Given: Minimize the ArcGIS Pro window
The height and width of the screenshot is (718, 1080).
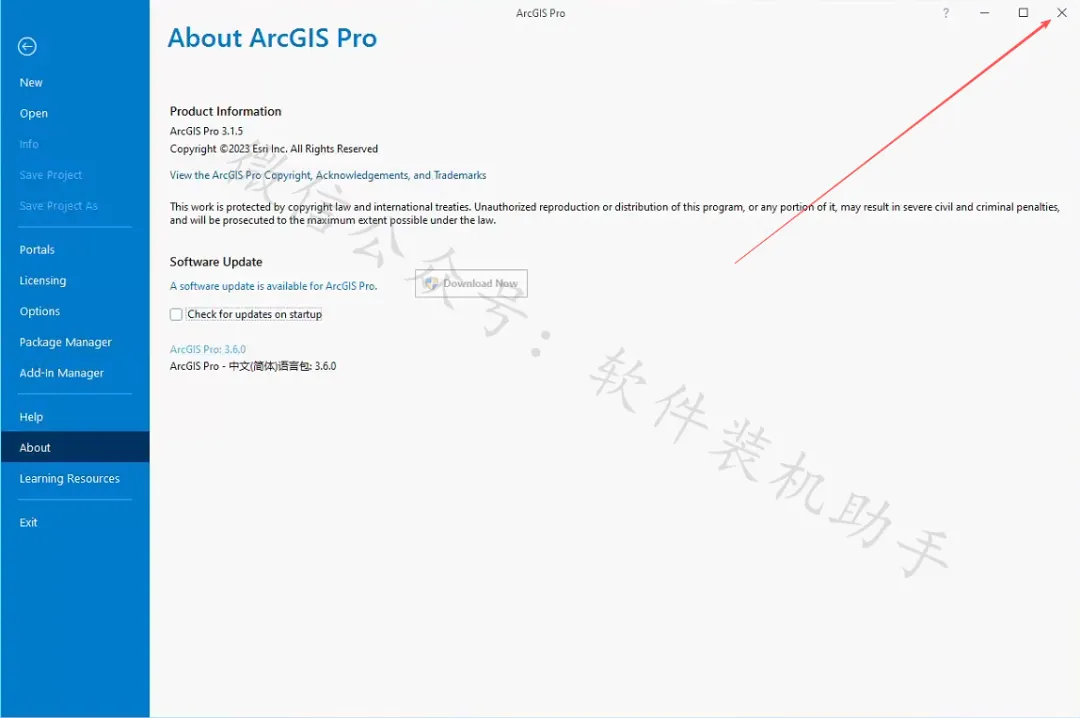Looking at the screenshot, I should click(x=984, y=12).
